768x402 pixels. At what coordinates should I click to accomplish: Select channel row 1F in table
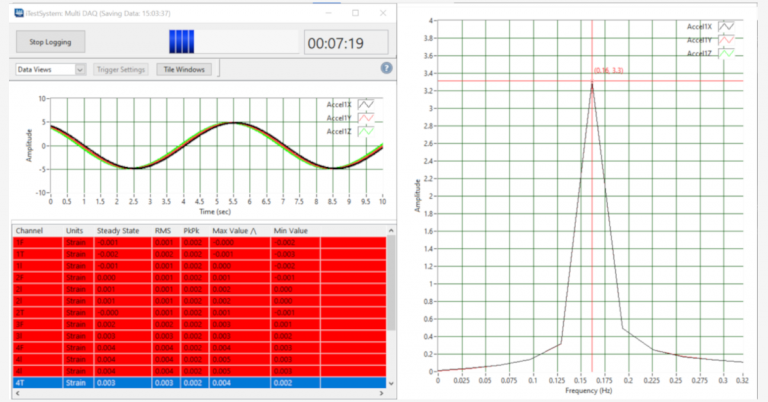pyautogui.click(x=199, y=242)
